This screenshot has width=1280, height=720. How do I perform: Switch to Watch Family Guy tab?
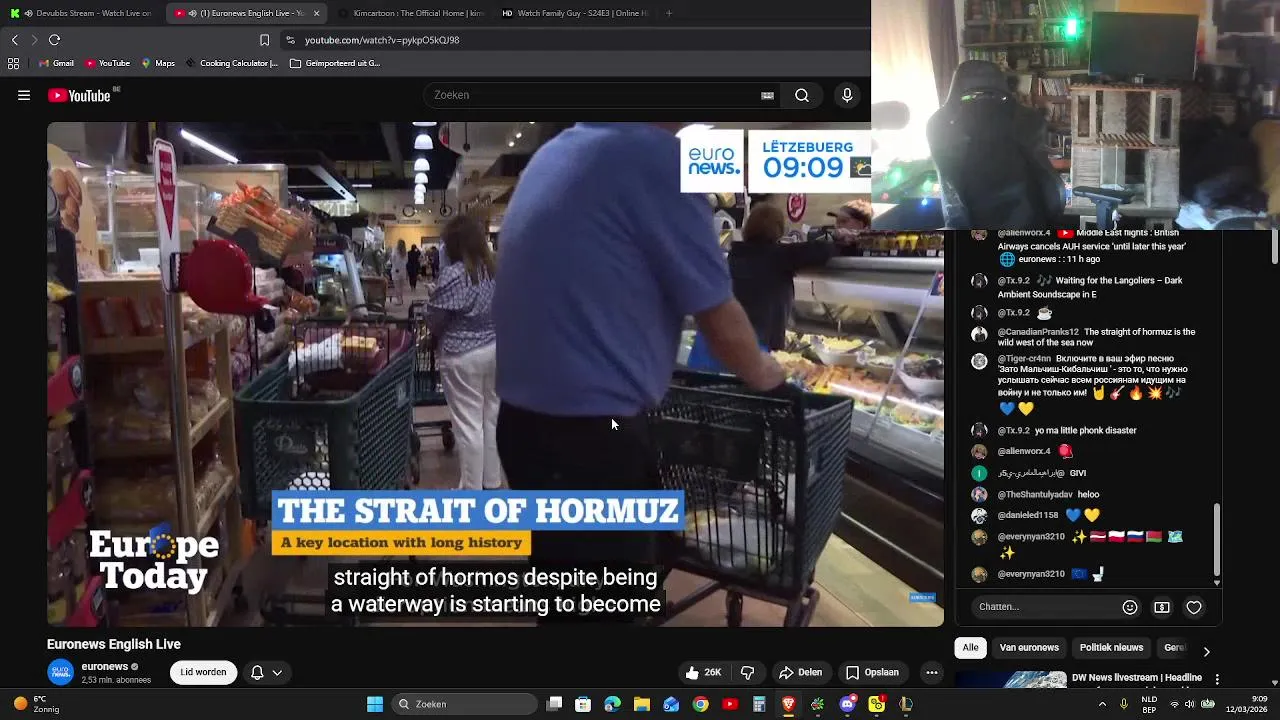(574, 13)
